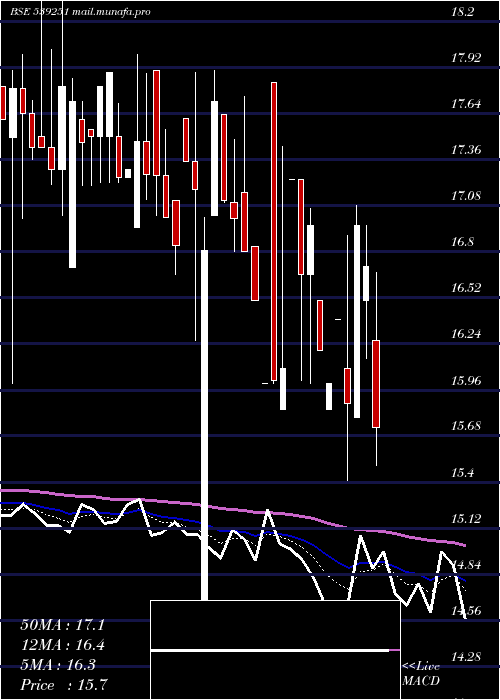Click the 16.52 price axis label
This screenshot has height=700, width=500.
467,288
